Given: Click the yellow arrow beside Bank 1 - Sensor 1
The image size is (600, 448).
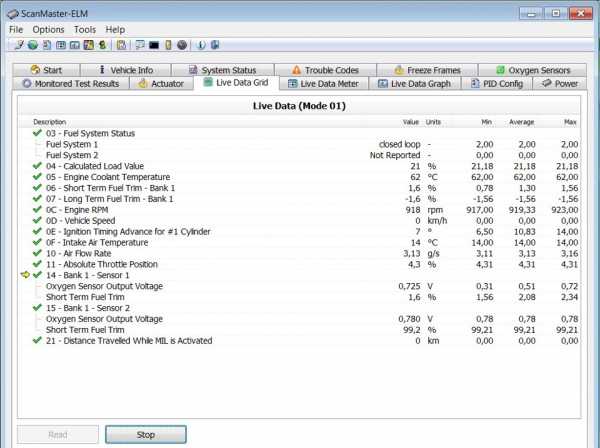Looking at the screenshot, I should click(x=26, y=273).
